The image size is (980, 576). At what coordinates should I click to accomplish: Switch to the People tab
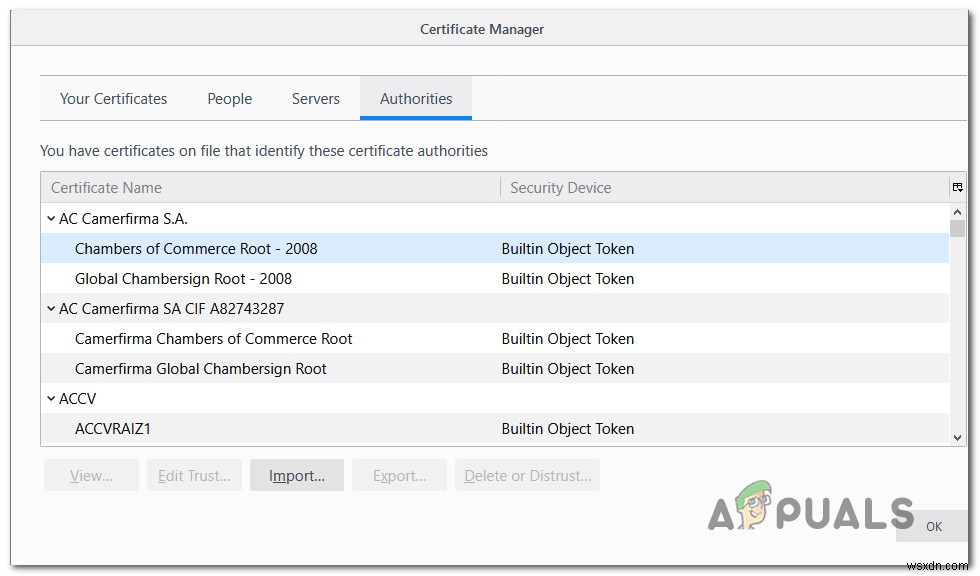pos(229,98)
